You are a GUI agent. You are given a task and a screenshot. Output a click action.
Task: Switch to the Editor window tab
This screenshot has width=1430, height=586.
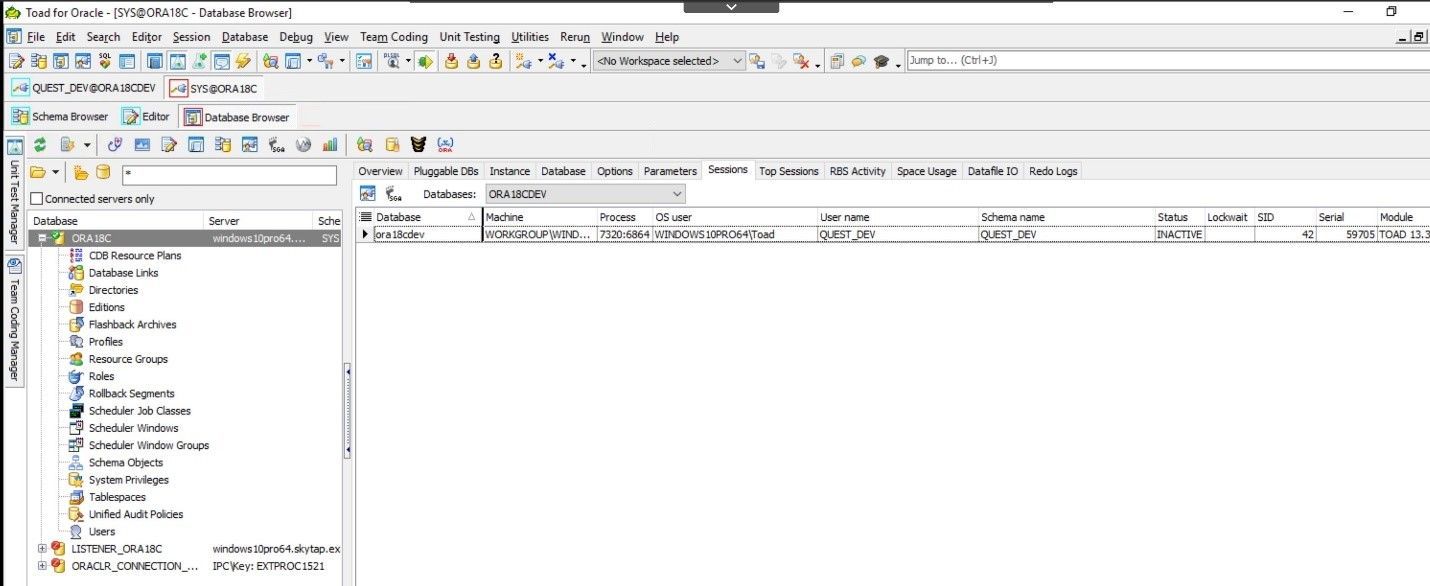click(x=147, y=117)
